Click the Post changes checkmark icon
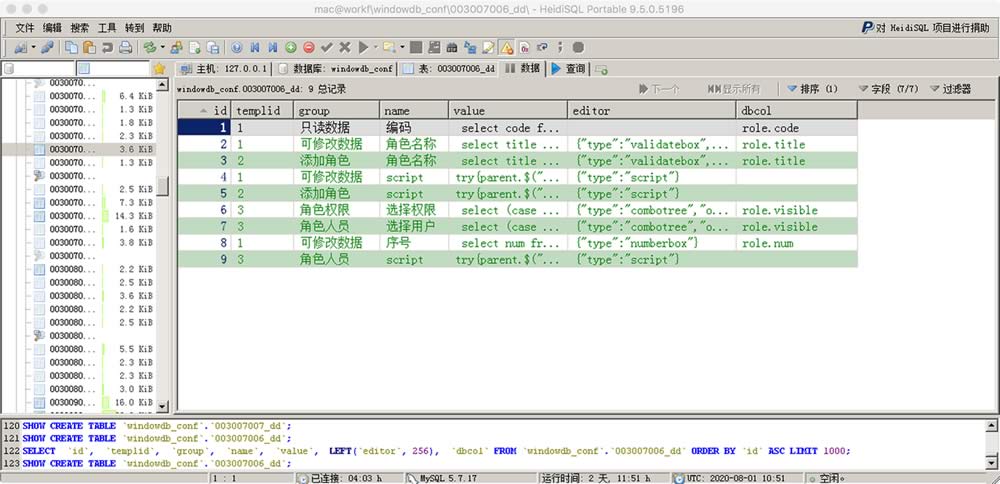Viewport: 1000px width, 484px height. [x=326, y=47]
